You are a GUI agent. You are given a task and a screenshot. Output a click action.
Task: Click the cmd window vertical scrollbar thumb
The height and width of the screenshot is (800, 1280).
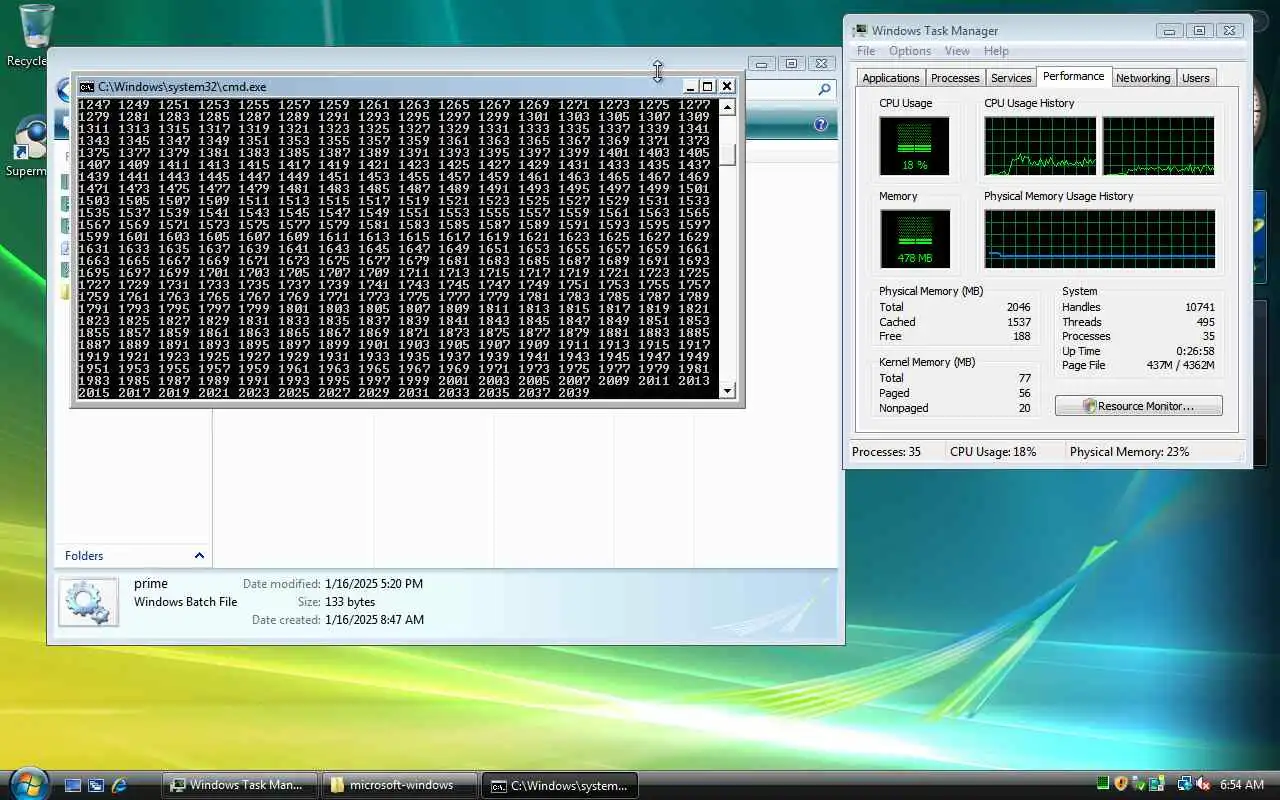tap(728, 155)
